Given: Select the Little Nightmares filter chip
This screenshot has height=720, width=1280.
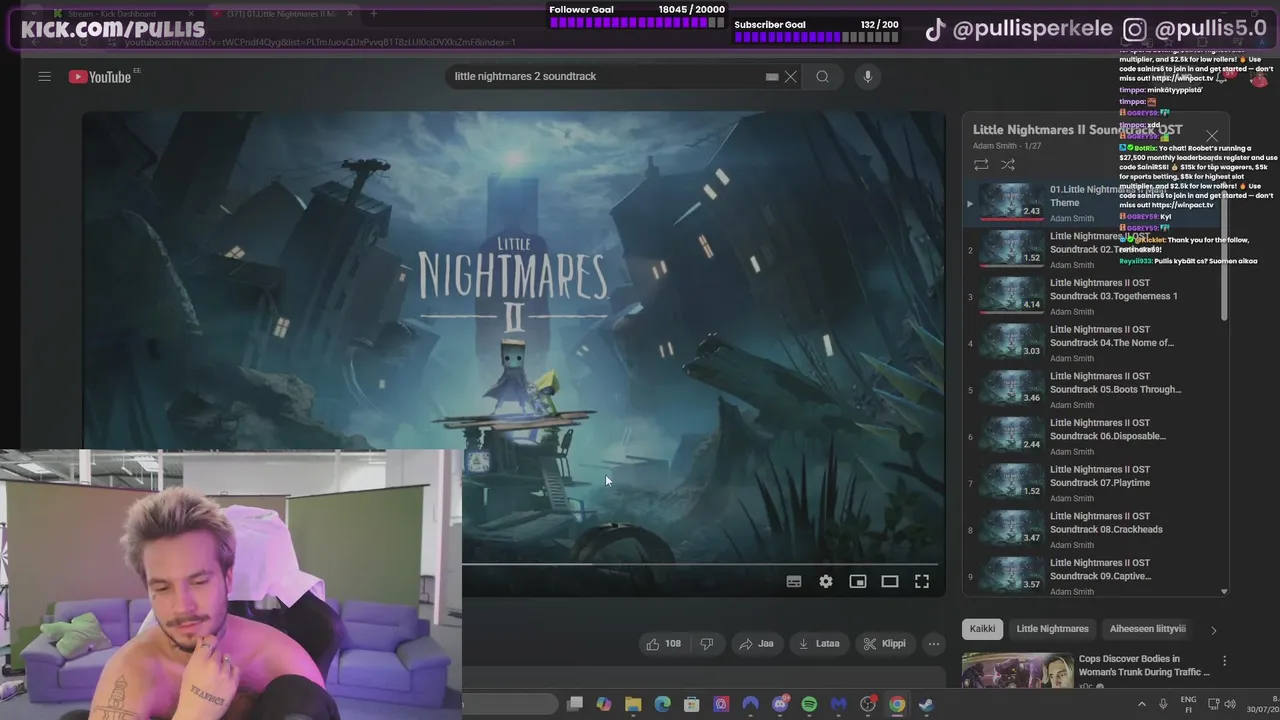Looking at the screenshot, I should 1052,628.
